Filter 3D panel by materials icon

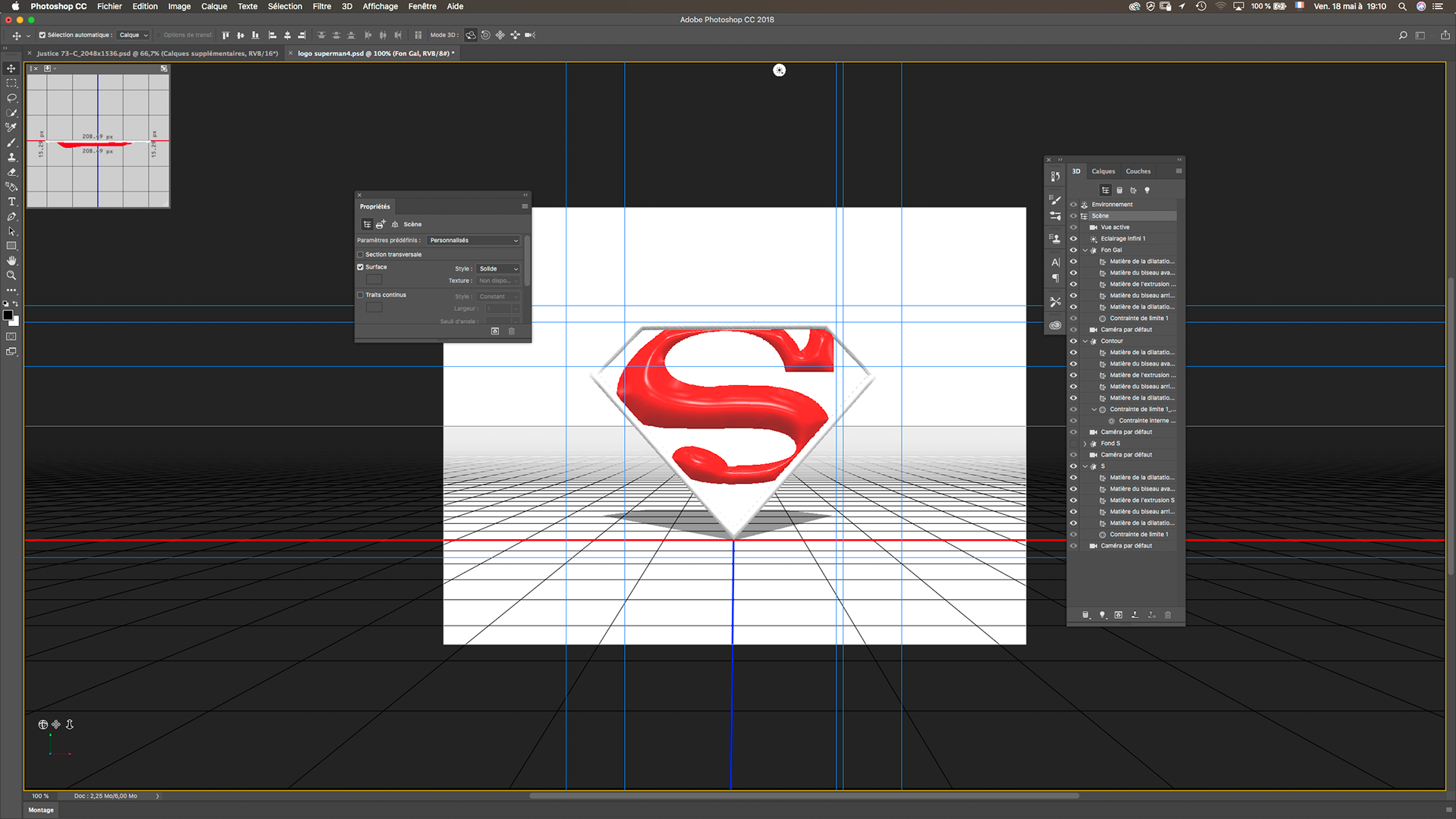1133,190
